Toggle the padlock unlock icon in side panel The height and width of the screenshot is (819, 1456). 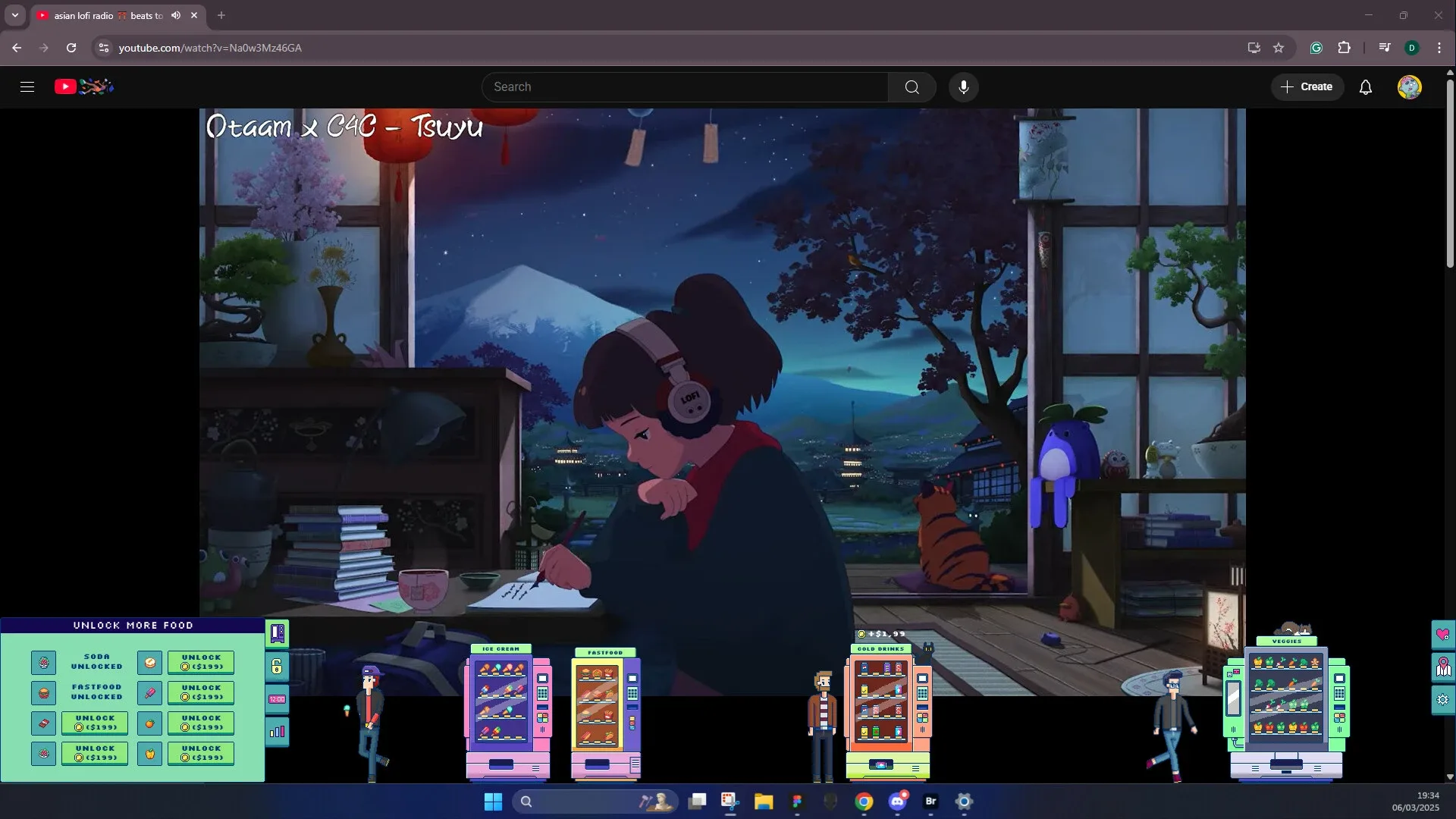278,667
